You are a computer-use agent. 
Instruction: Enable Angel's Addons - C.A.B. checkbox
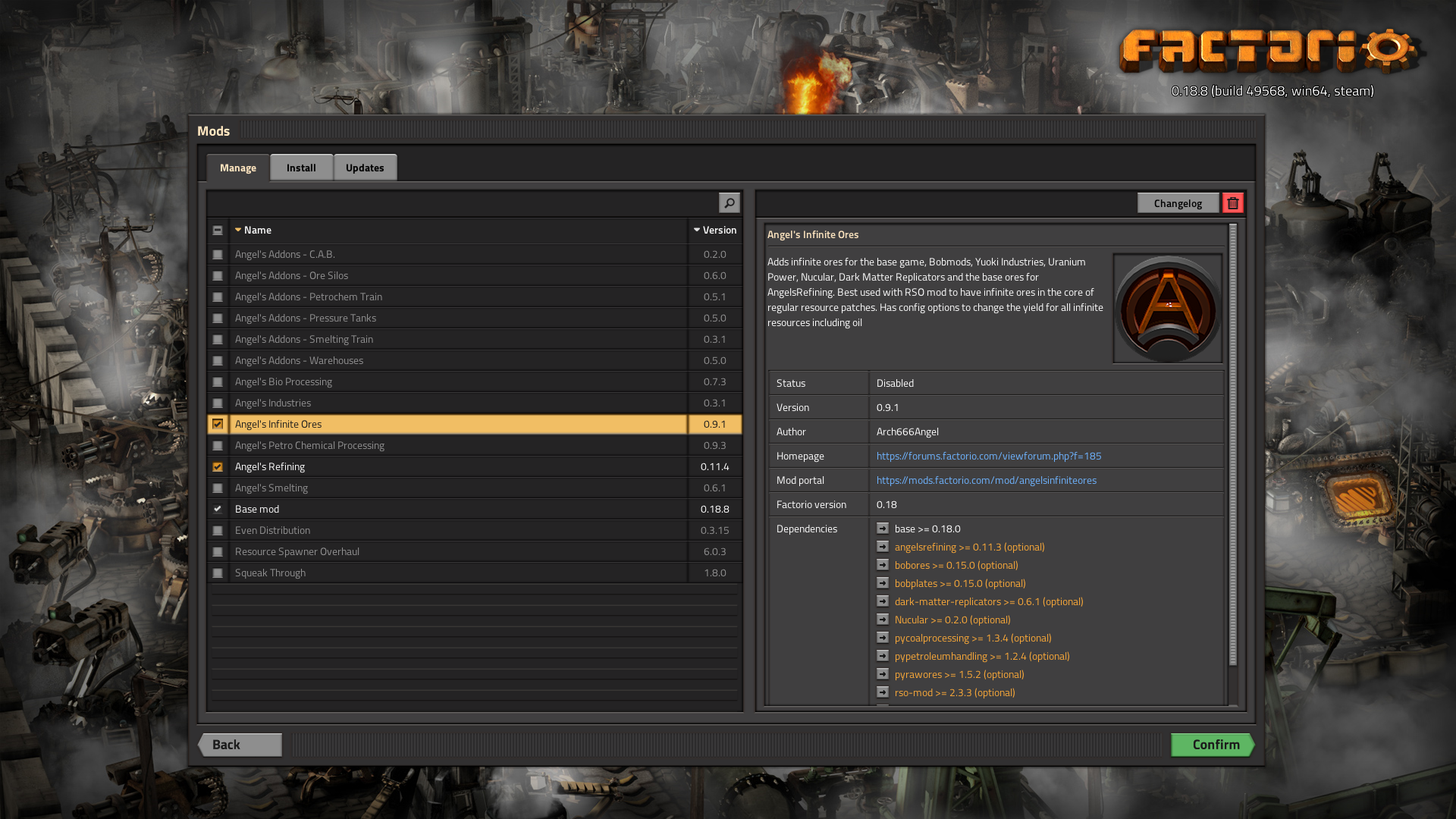pos(218,254)
